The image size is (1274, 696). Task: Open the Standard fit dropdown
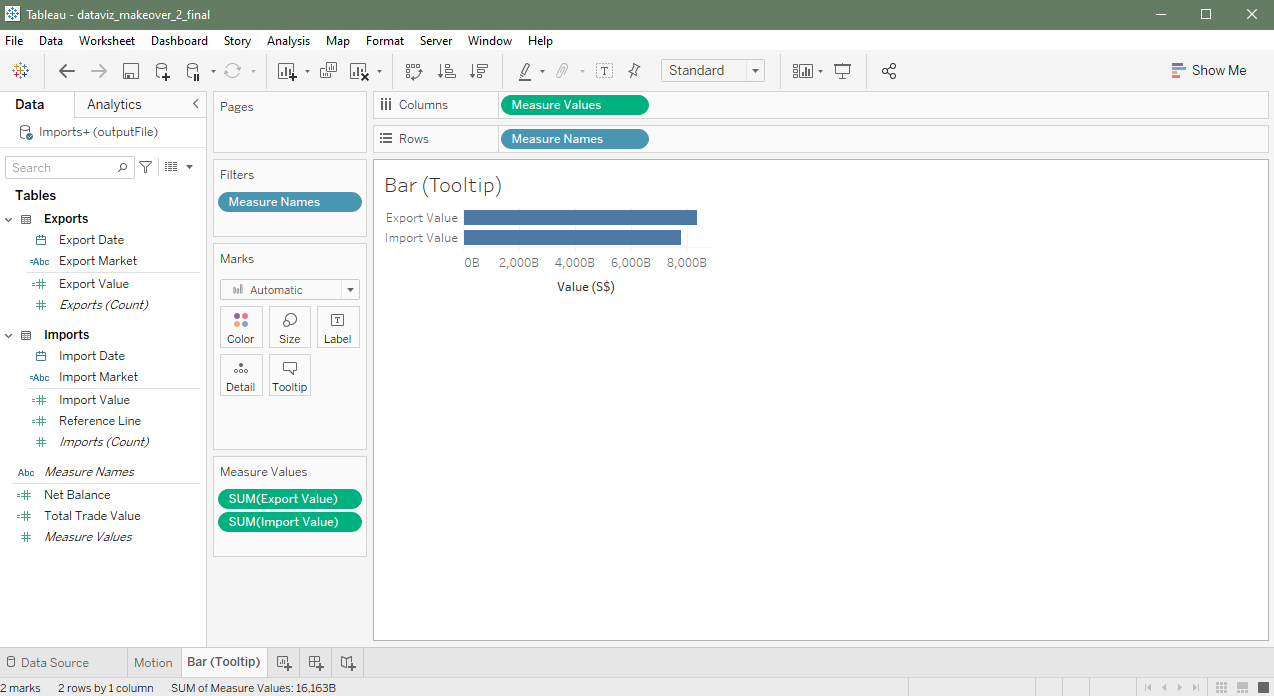[x=712, y=71]
